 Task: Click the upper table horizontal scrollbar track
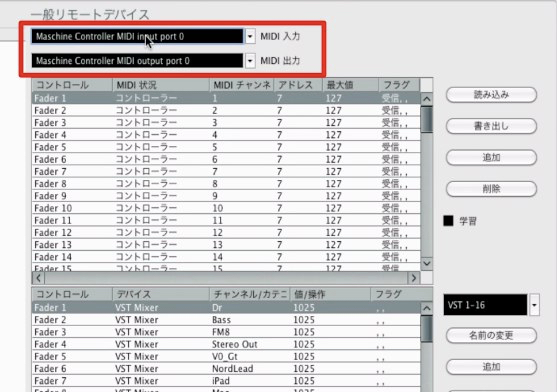[x=226, y=278]
